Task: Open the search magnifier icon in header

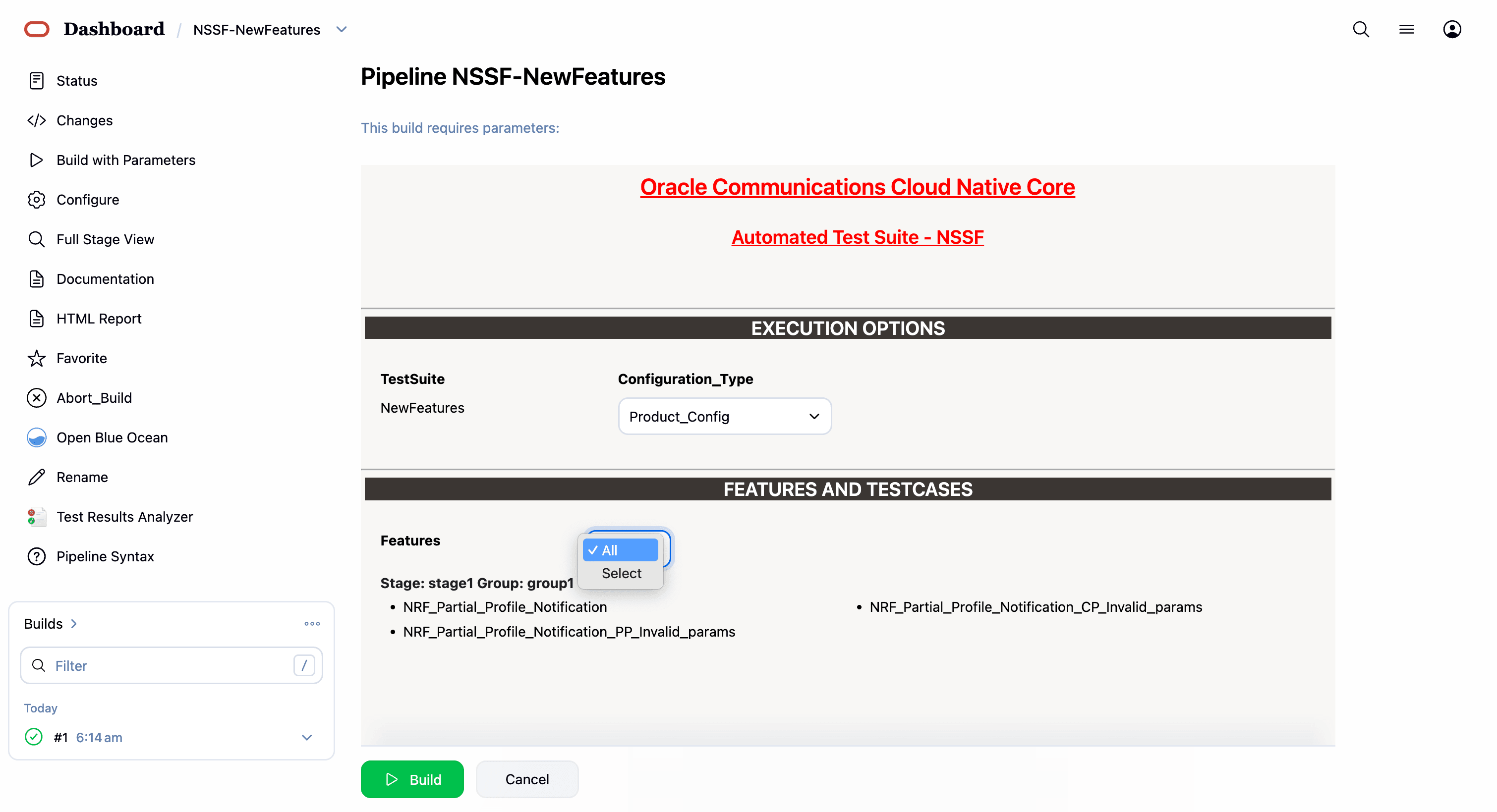Action: coord(1360,29)
